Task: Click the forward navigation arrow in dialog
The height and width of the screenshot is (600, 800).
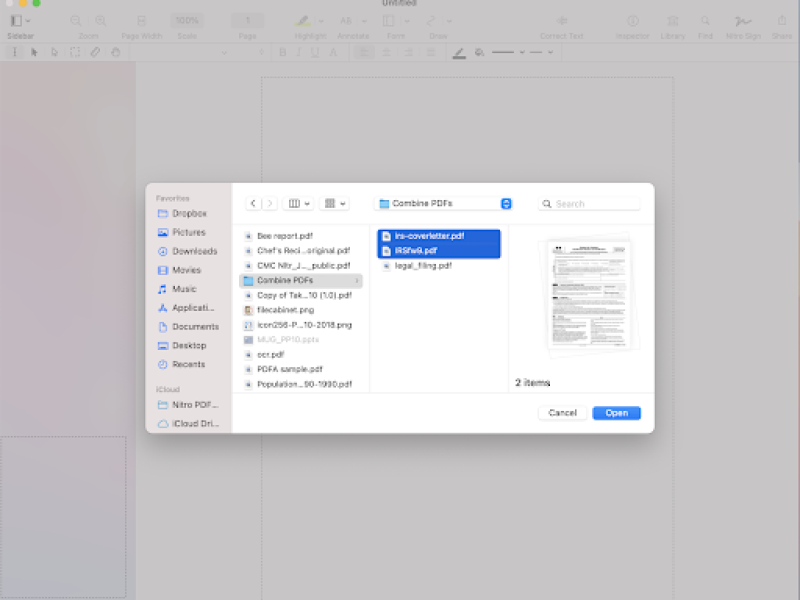Action: pyautogui.click(x=270, y=203)
